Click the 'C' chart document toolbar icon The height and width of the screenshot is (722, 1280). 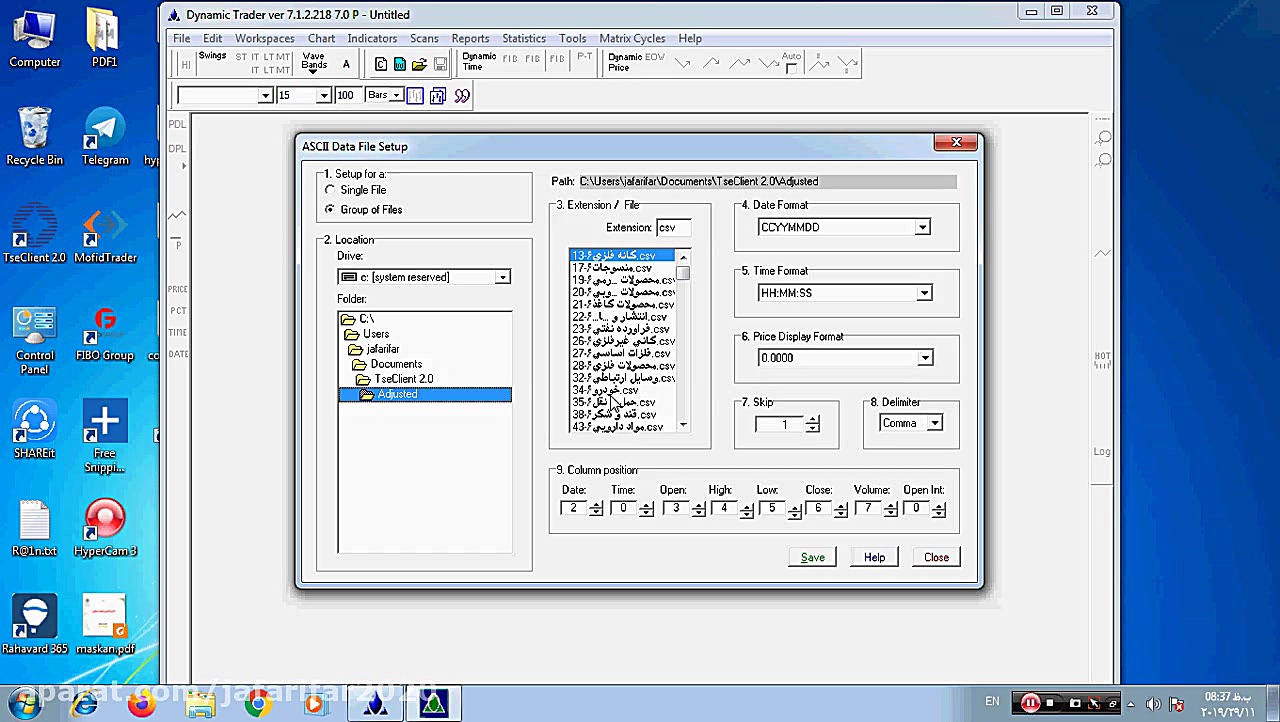tap(381, 64)
